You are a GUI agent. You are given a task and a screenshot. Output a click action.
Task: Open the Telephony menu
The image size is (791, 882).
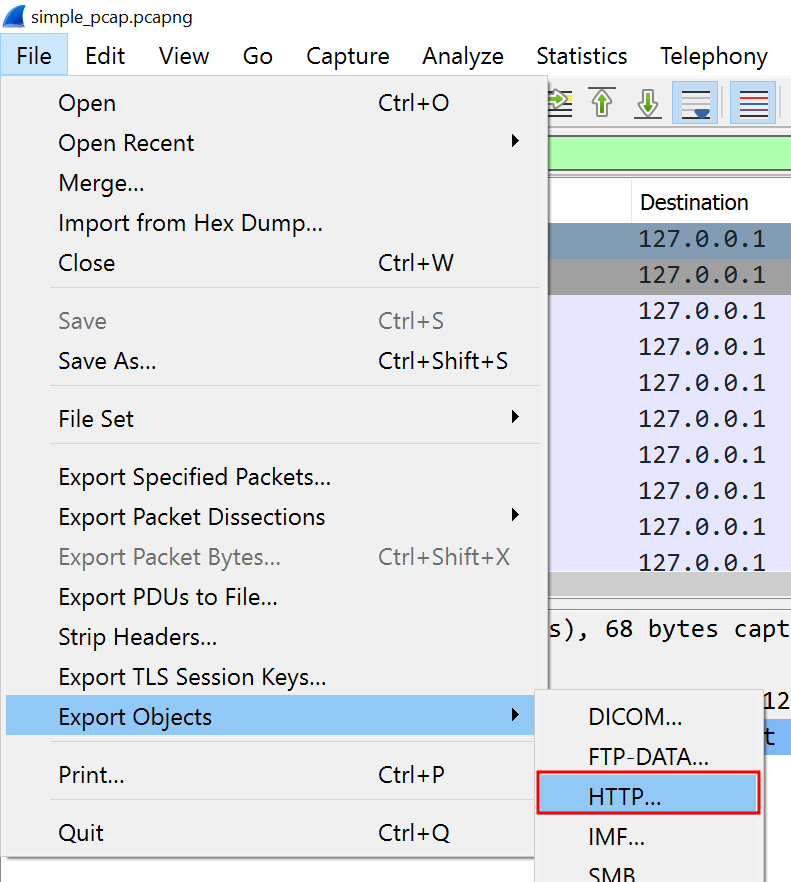[x=713, y=56]
